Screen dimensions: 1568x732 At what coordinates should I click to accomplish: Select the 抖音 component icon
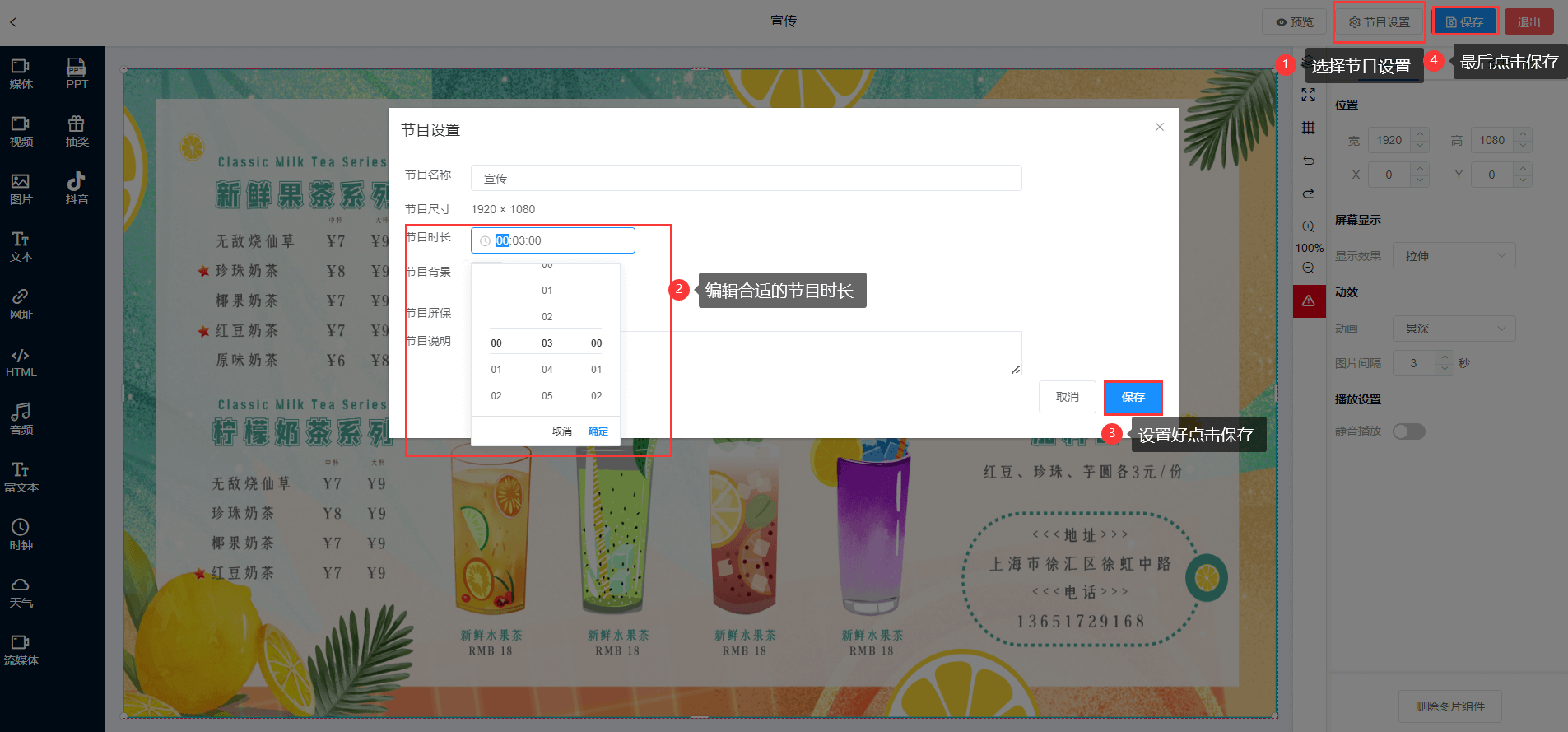[77, 181]
